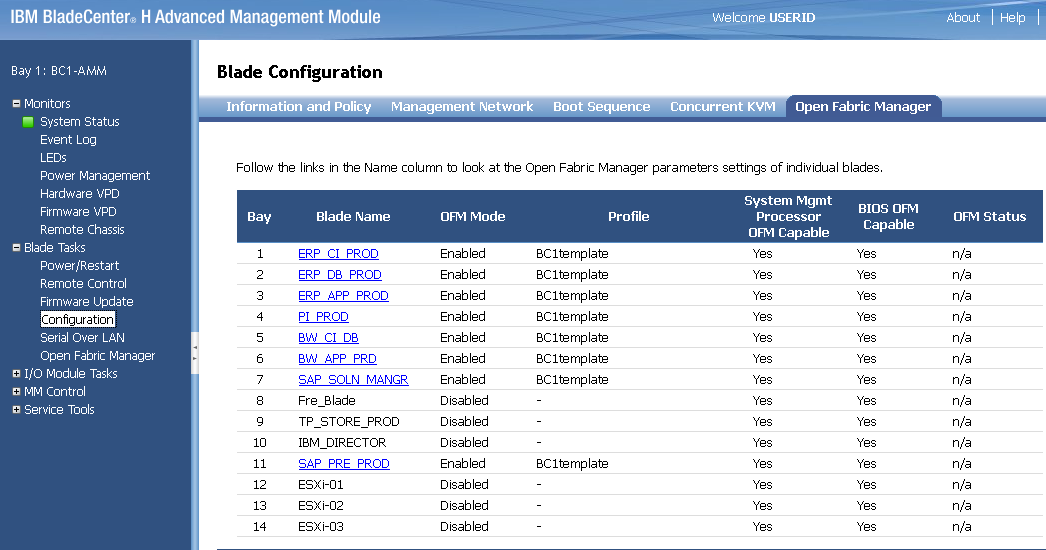Click the Bay 1: BC1-AMM label
Screen dimensions: 1046x550
tap(59, 71)
